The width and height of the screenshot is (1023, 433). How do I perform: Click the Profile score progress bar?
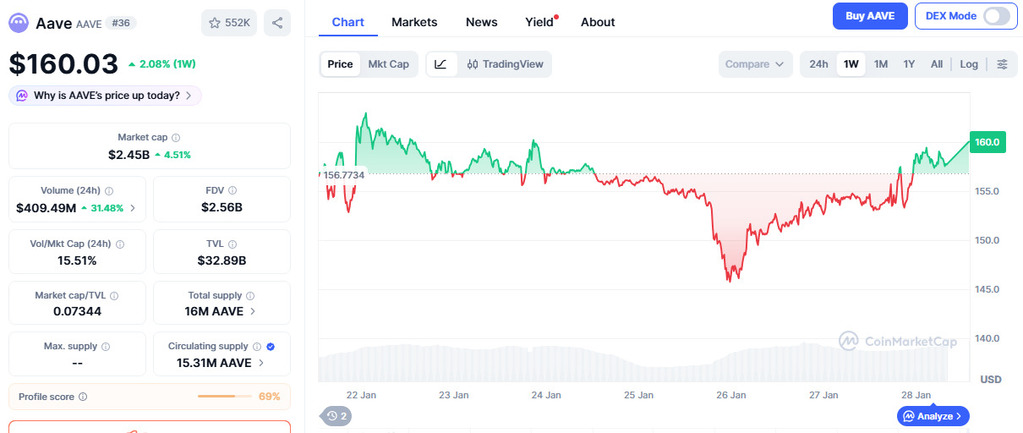pyautogui.click(x=224, y=397)
